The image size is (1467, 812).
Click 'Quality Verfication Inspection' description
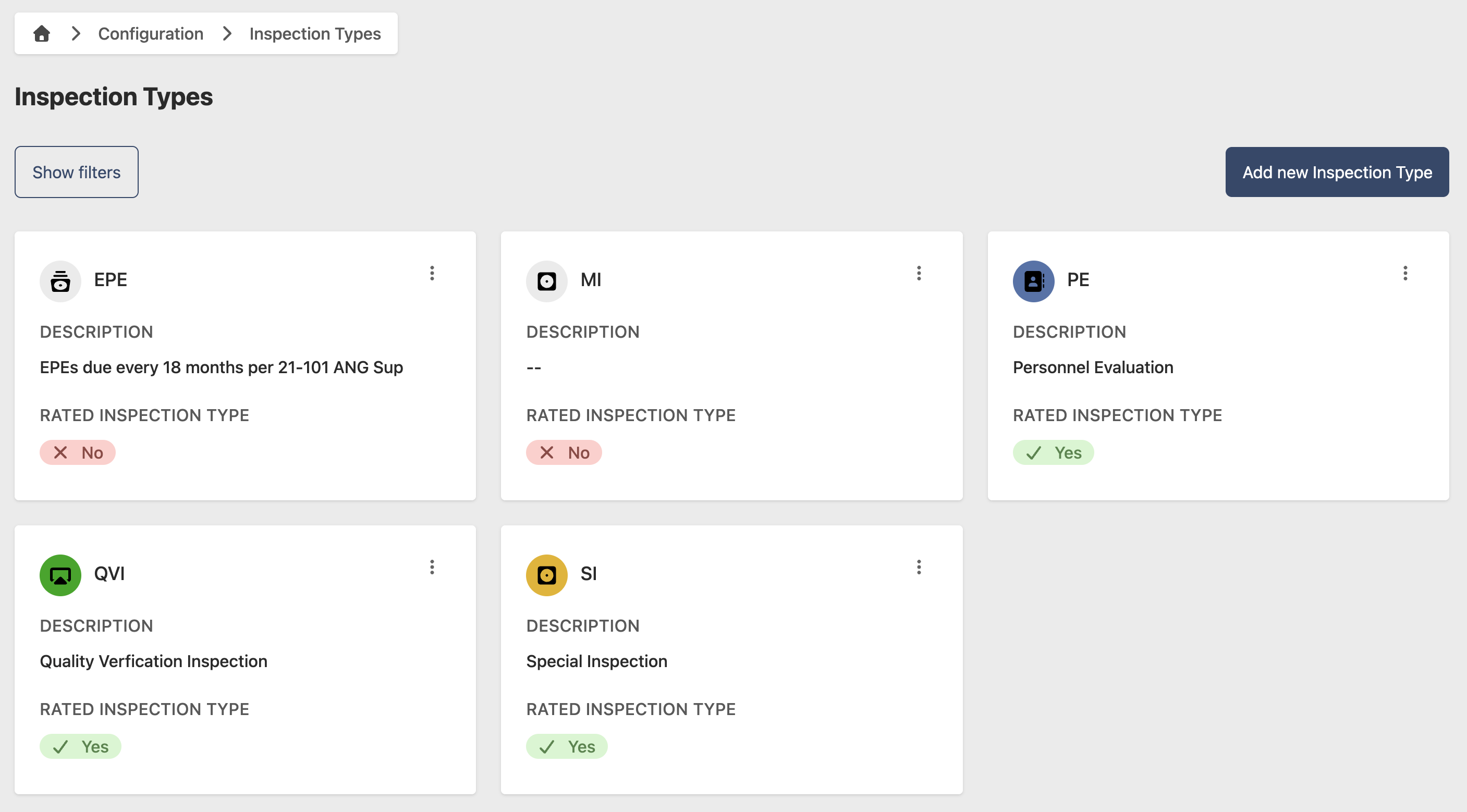pyautogui.click(x=154, y=661)
